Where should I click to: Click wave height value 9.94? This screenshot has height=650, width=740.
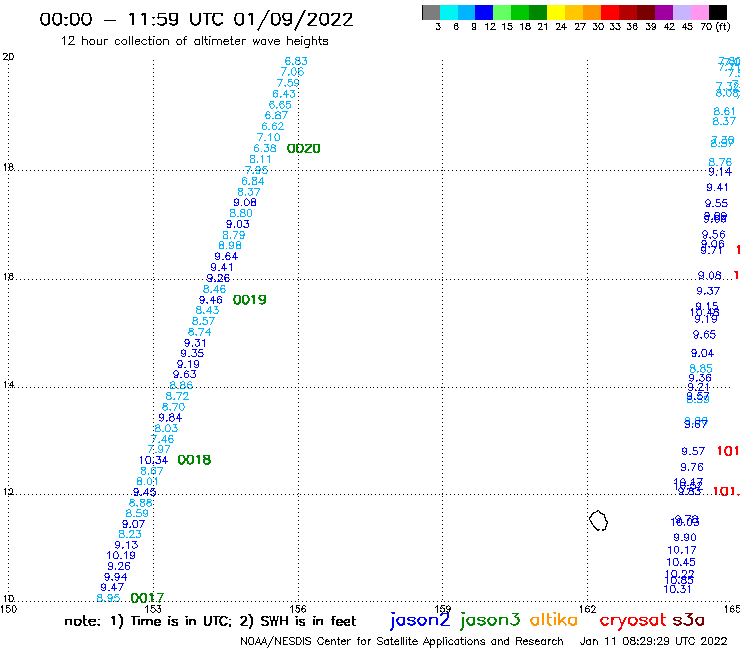point(115,577)
